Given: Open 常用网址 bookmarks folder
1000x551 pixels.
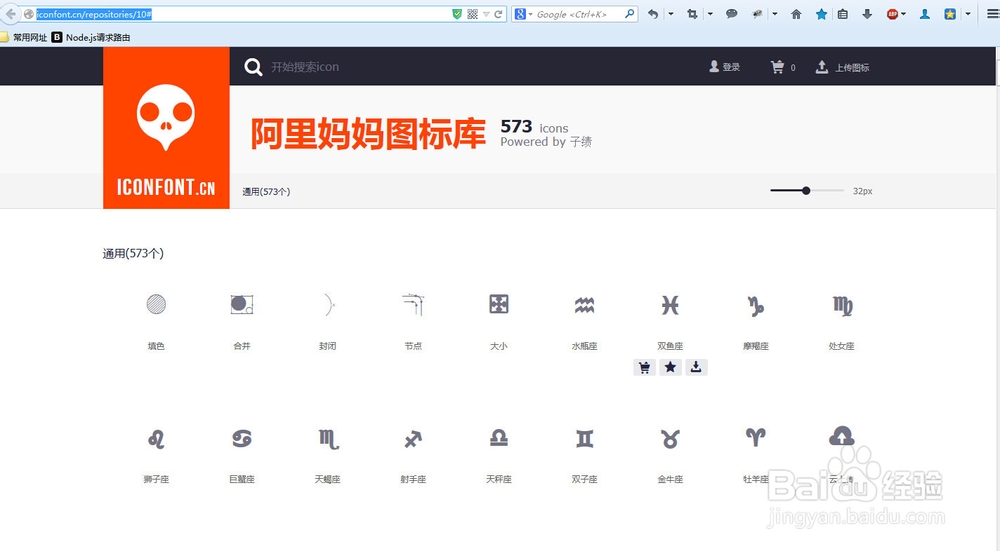Looking at the screenshot, I should 24,38.
